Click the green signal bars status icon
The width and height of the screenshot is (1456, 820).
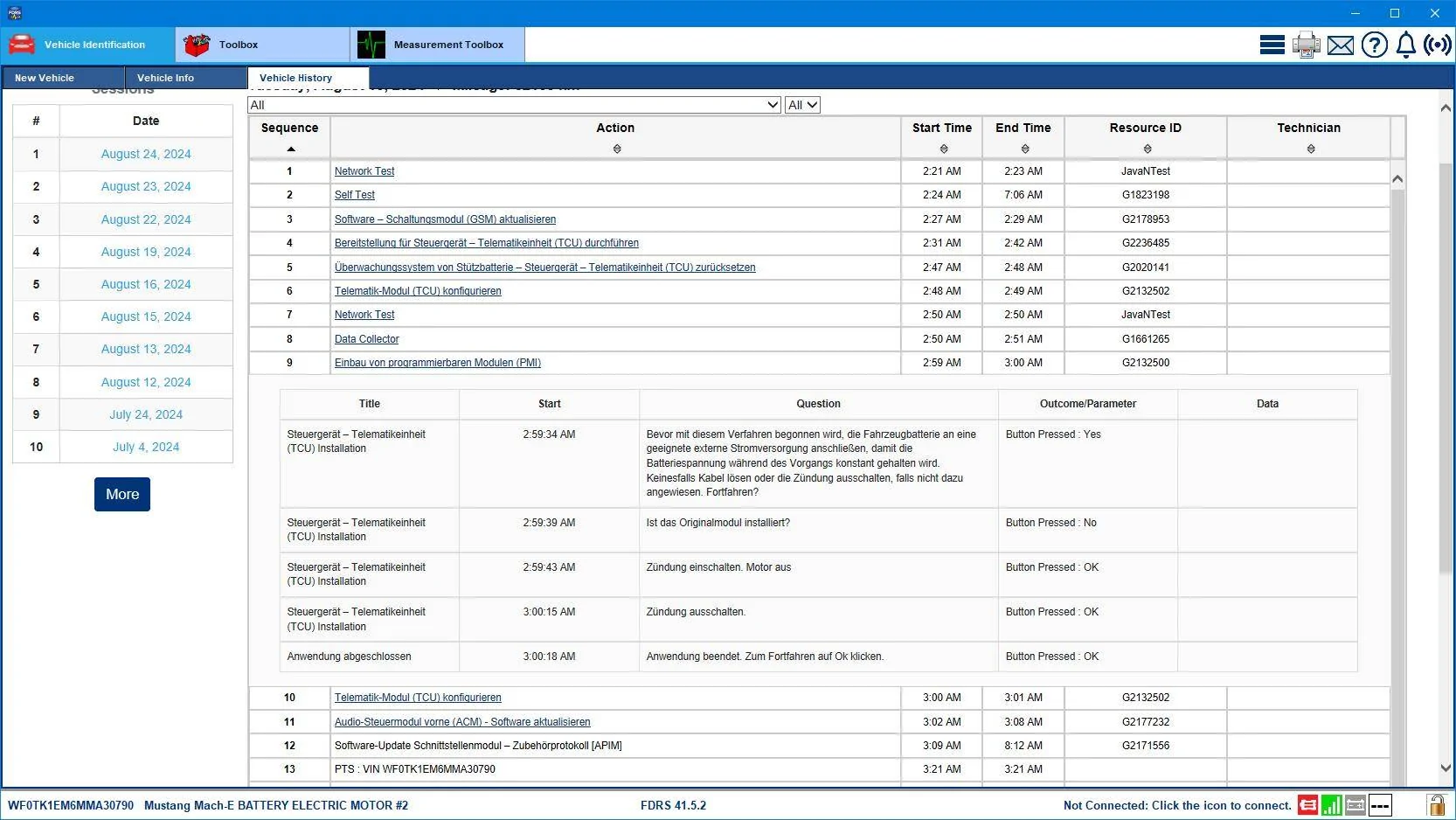click(1331, 805)
